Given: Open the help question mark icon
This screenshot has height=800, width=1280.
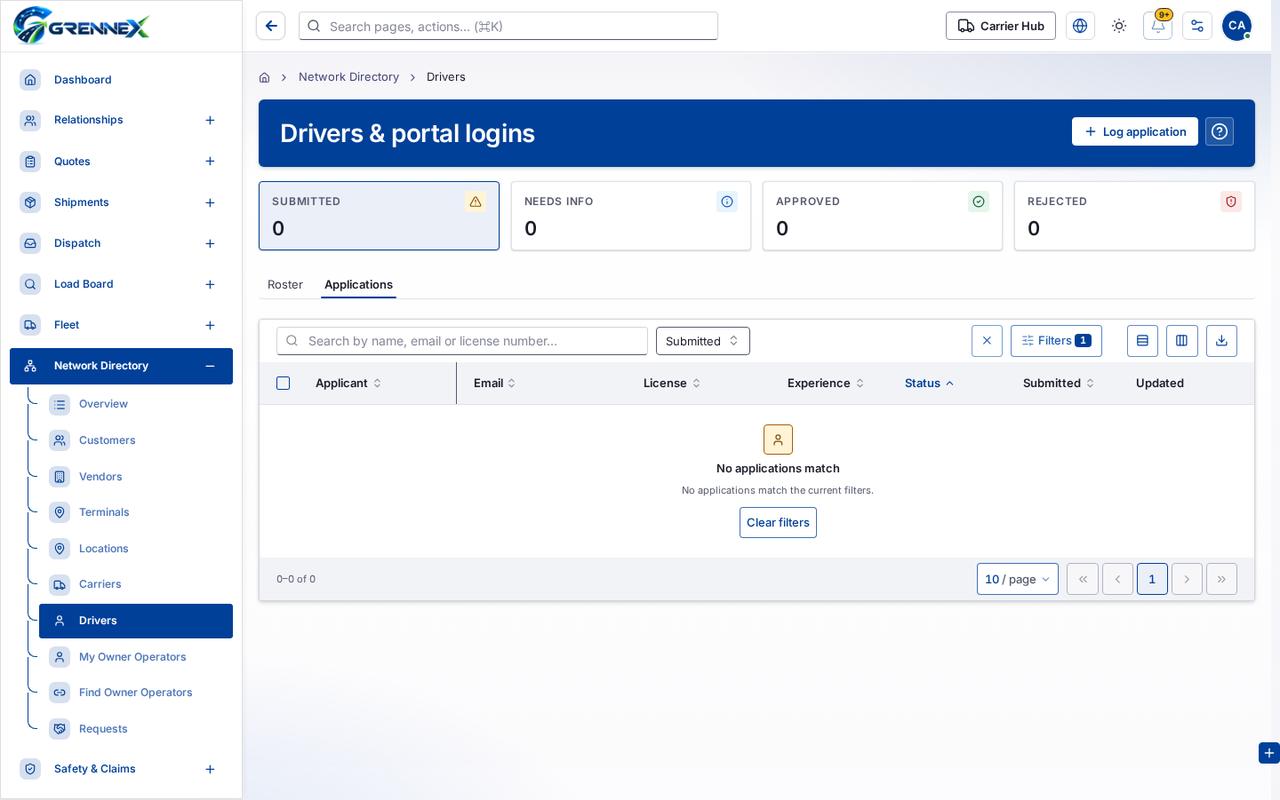Looking at the screenshot, I should 1219,132.
